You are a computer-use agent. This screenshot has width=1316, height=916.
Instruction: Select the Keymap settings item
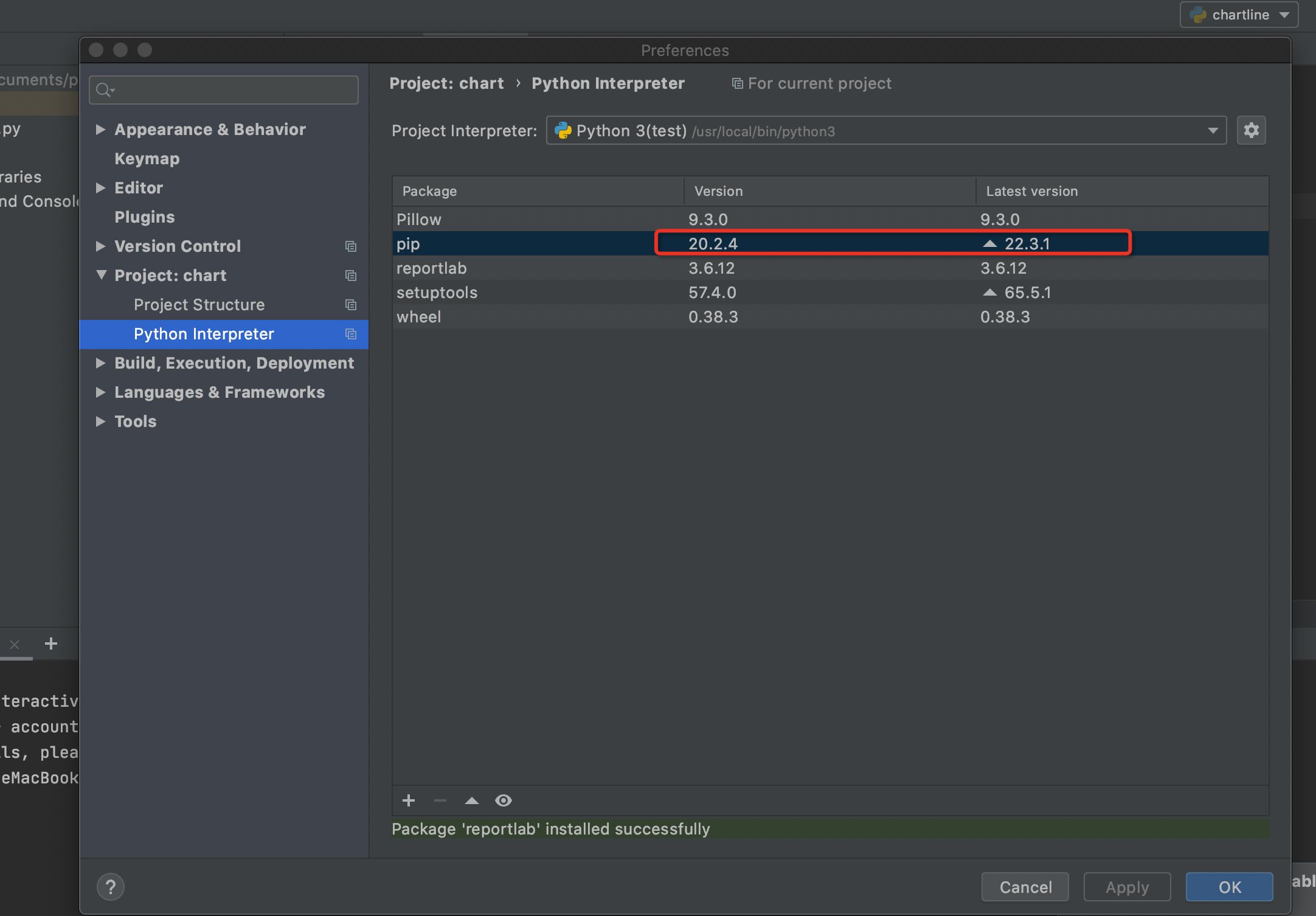pyautogui.click(x=147, y=159)
